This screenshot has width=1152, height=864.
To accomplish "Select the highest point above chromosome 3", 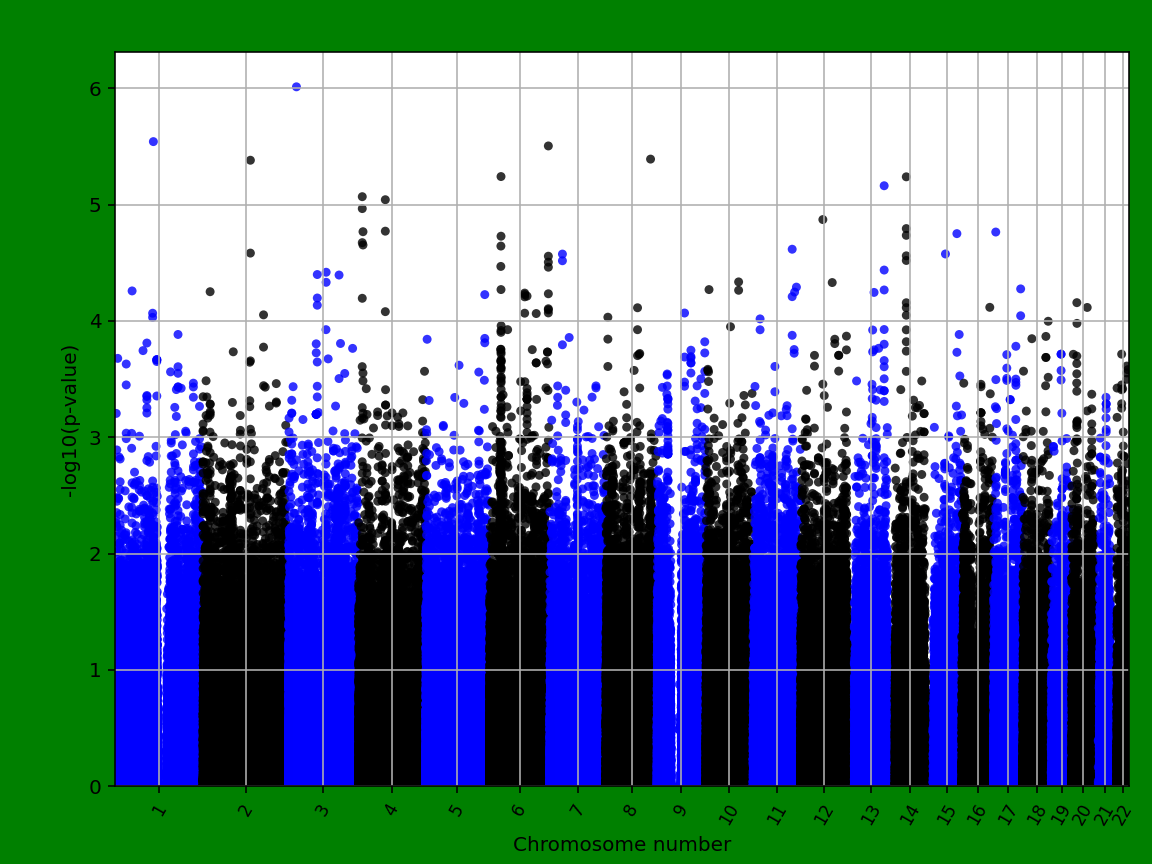I will click(x=295, y=86).
